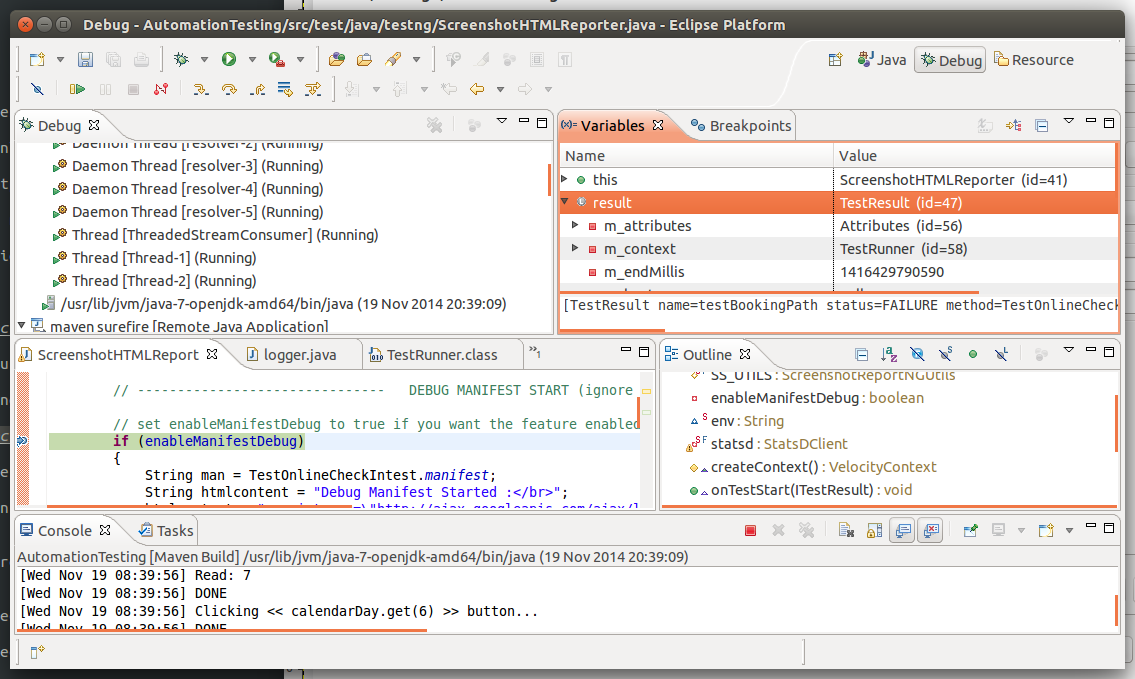Toggle Show Logical Structure in Variables view
Viewport: 1135px width, 679px height.
(x=1013, y=125)
